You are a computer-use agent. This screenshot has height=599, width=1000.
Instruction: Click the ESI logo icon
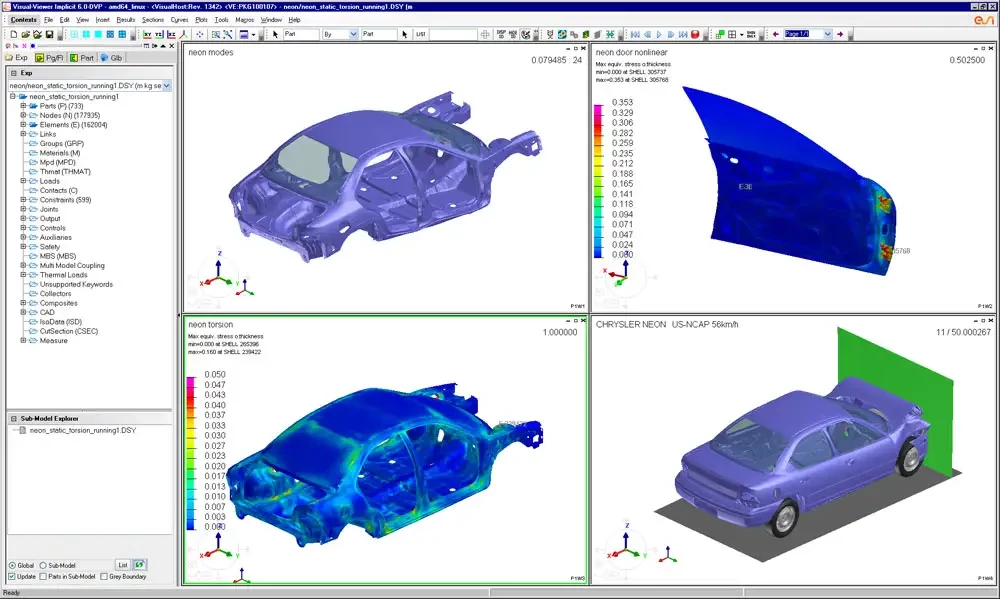tap(984, 20)
